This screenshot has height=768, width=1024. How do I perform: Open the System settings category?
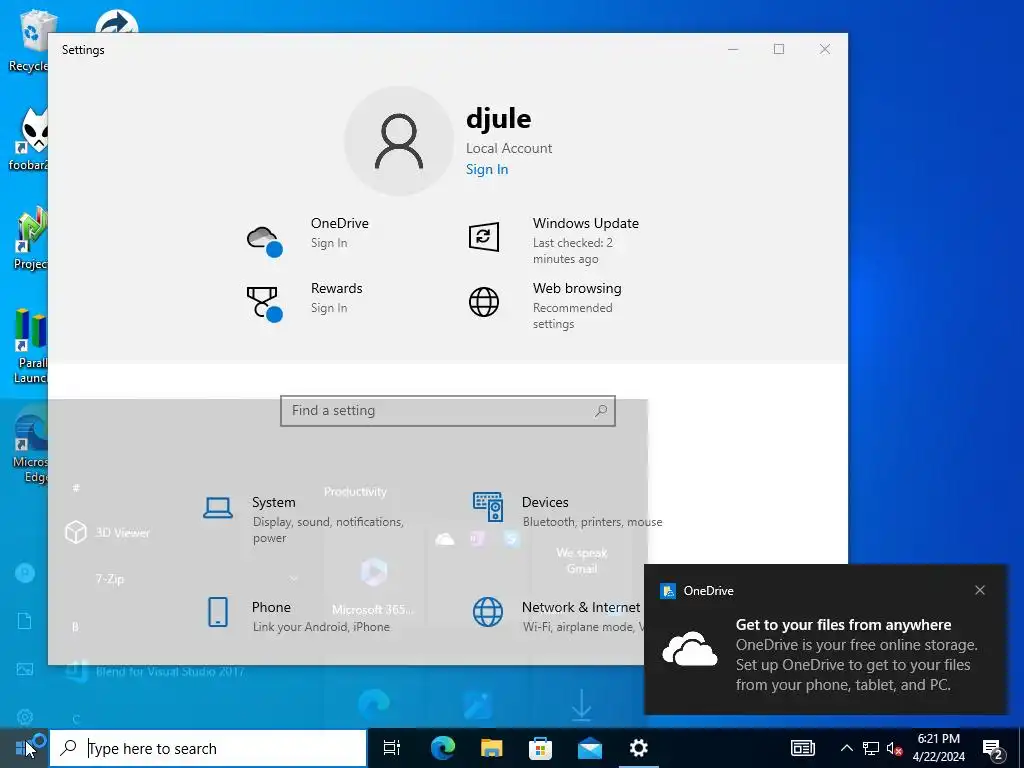point(306,520)
